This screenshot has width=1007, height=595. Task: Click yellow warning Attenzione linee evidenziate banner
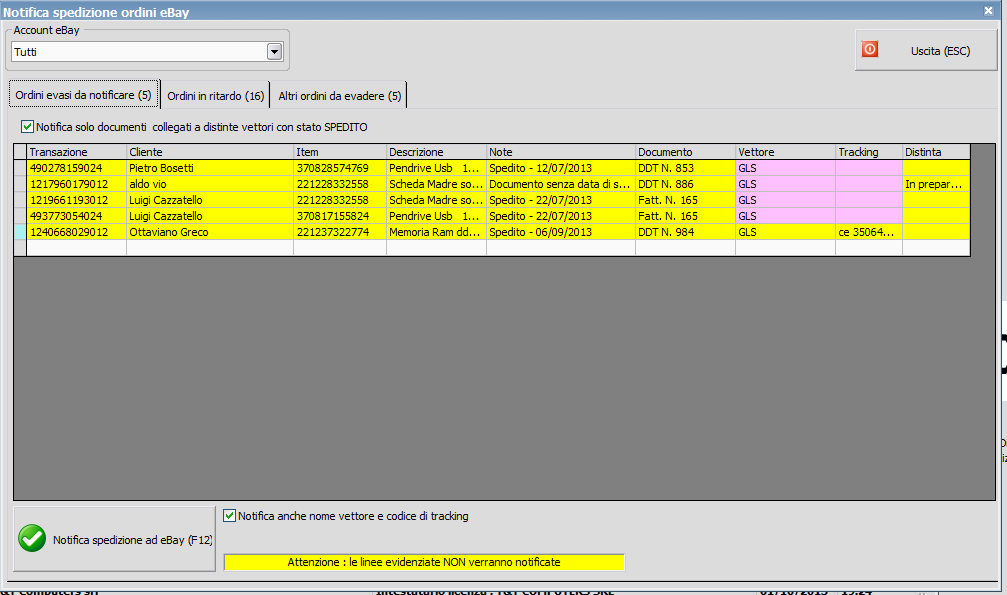tap(424, 562)
